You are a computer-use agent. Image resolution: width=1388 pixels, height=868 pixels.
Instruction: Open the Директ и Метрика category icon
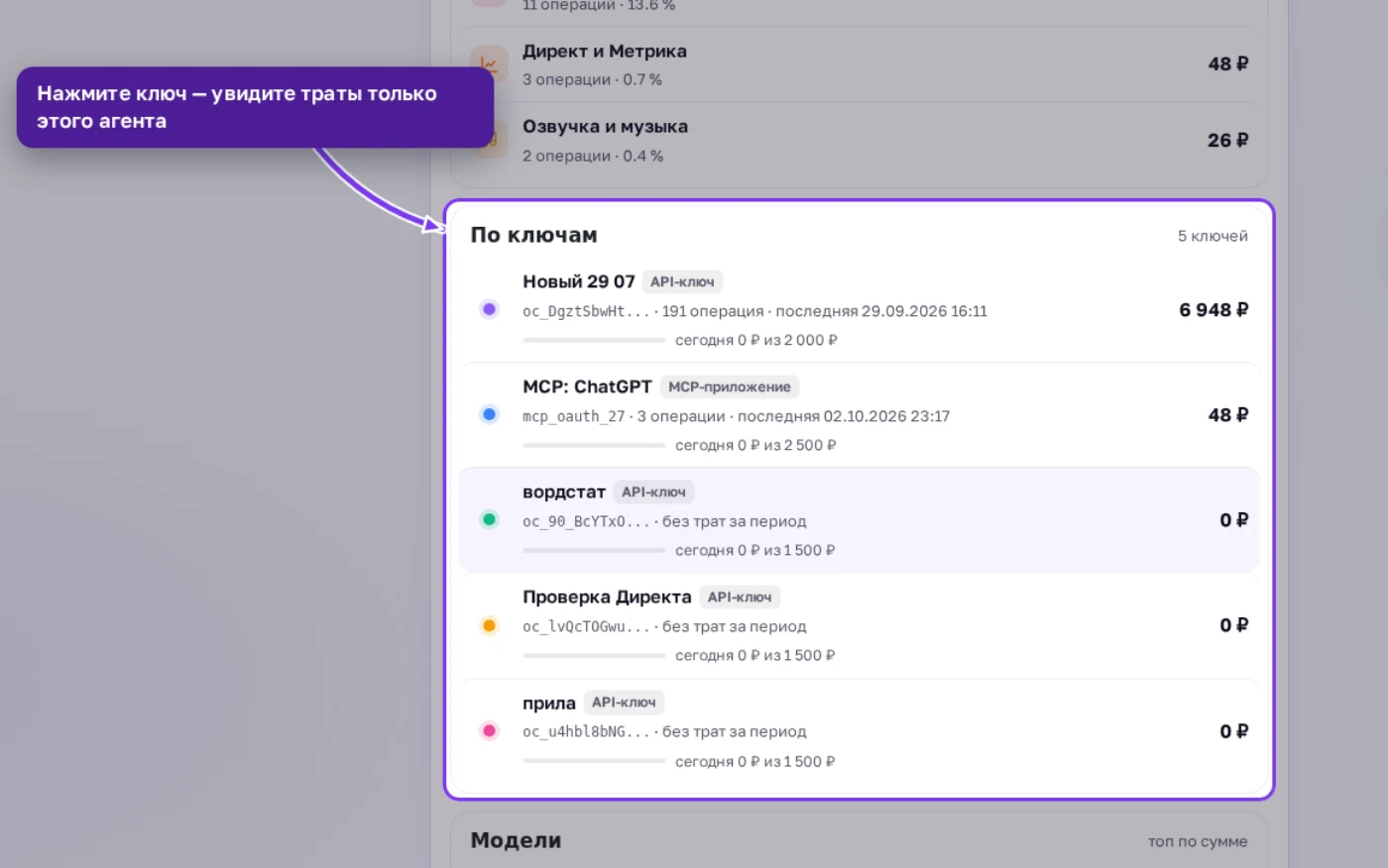coord(489,64)
